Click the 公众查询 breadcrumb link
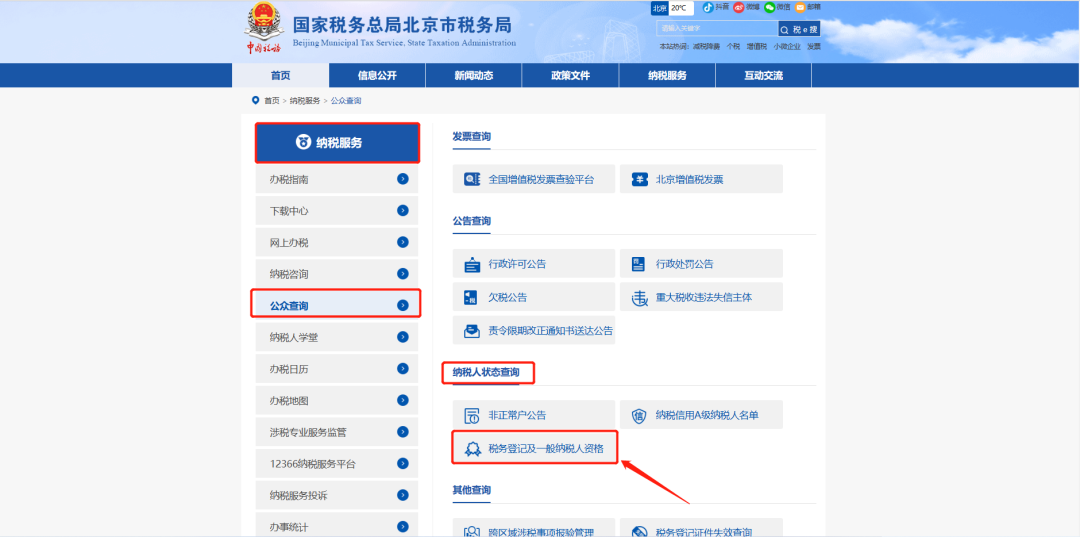The height and width of the screenshot is (537, 1080). click(x=346, y=101)
